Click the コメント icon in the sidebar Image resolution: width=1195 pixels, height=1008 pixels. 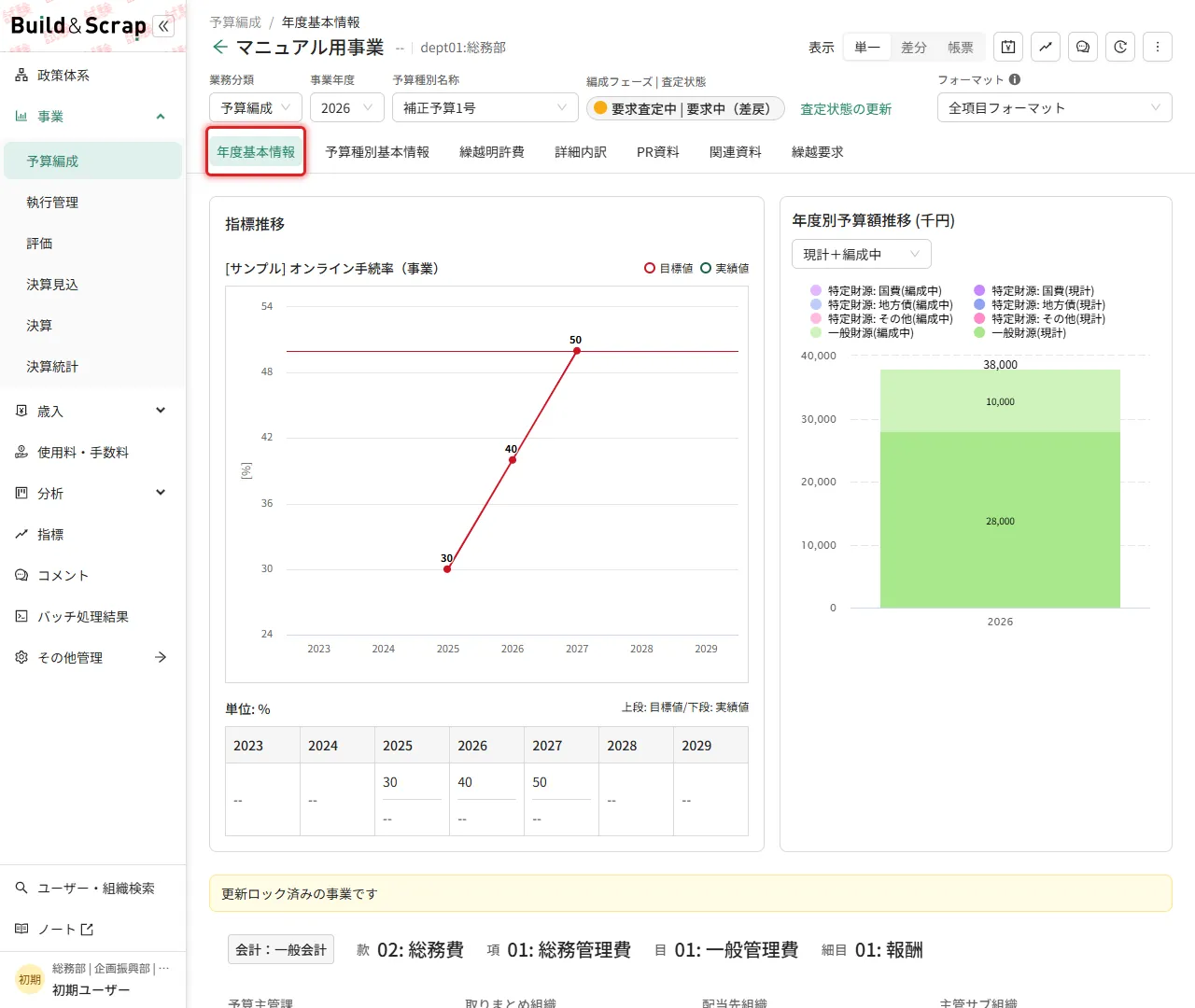tap(21, 576)
